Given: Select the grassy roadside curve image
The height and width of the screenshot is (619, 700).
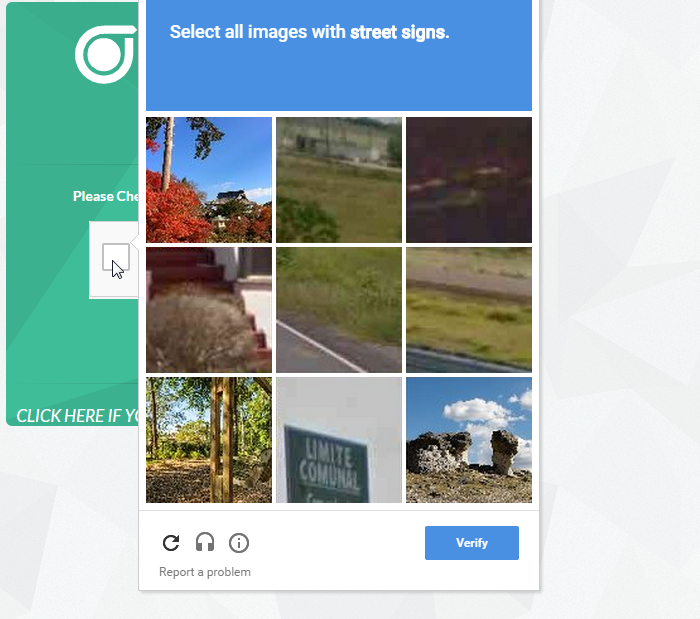Looking at the screenshot, I should point(469,310).
